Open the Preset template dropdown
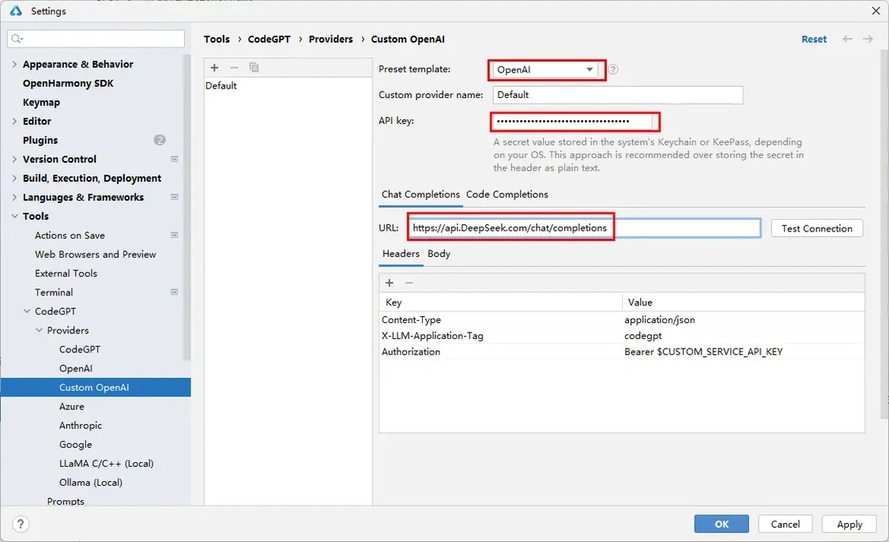889x542 pixels. point(545,70)
